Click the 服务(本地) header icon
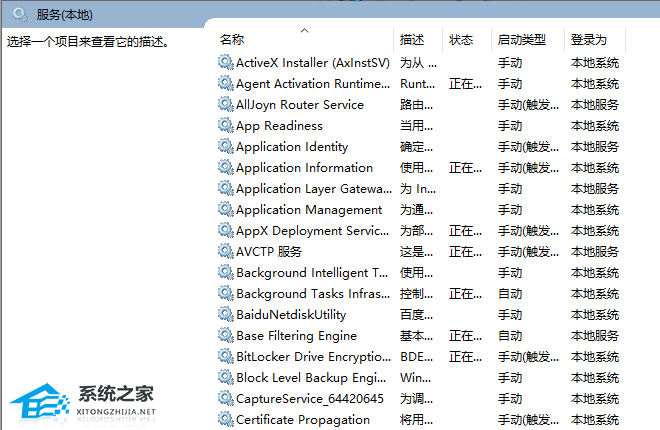 pyautogui.click(x=20, y=15)
